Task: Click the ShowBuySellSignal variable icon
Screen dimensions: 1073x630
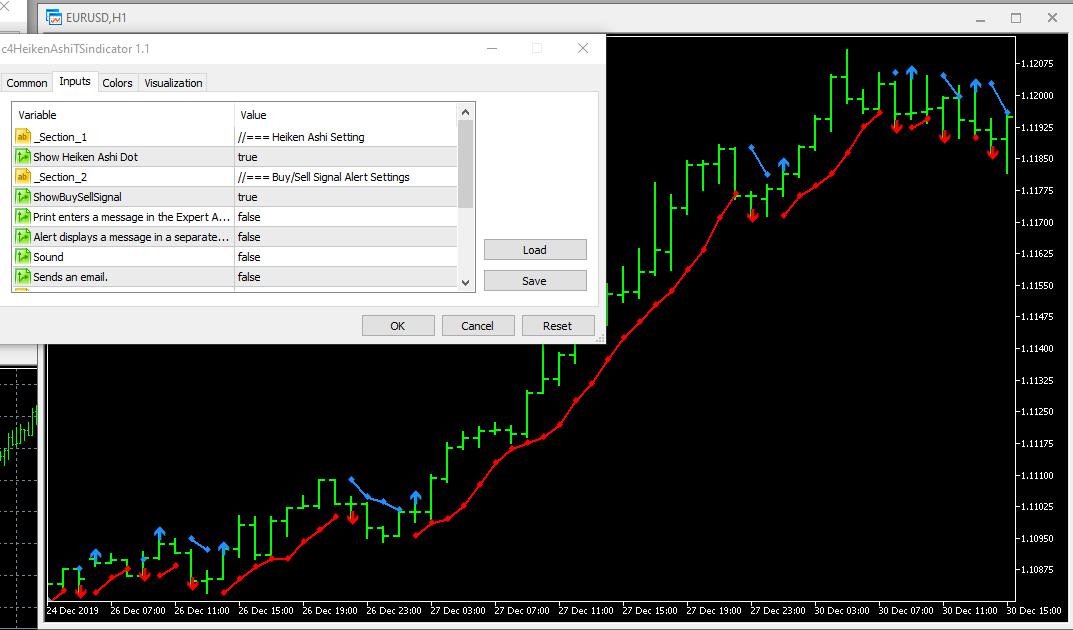Action: (23, 196)
